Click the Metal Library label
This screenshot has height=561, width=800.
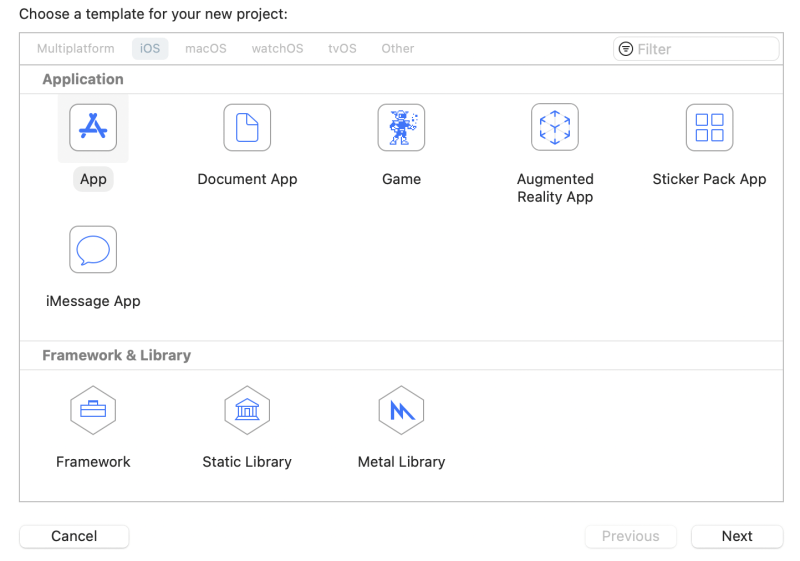tap(401, 462)
